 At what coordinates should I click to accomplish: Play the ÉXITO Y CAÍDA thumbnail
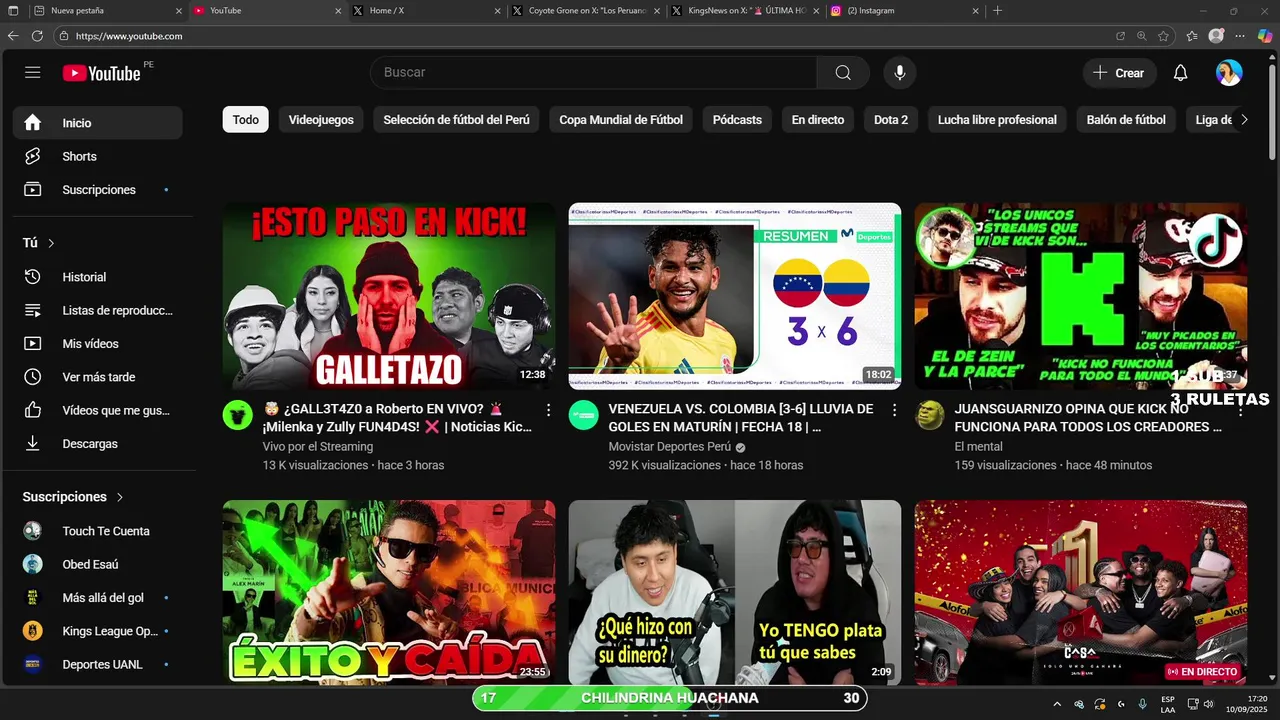pyautogui.click(x=389, y=592)
